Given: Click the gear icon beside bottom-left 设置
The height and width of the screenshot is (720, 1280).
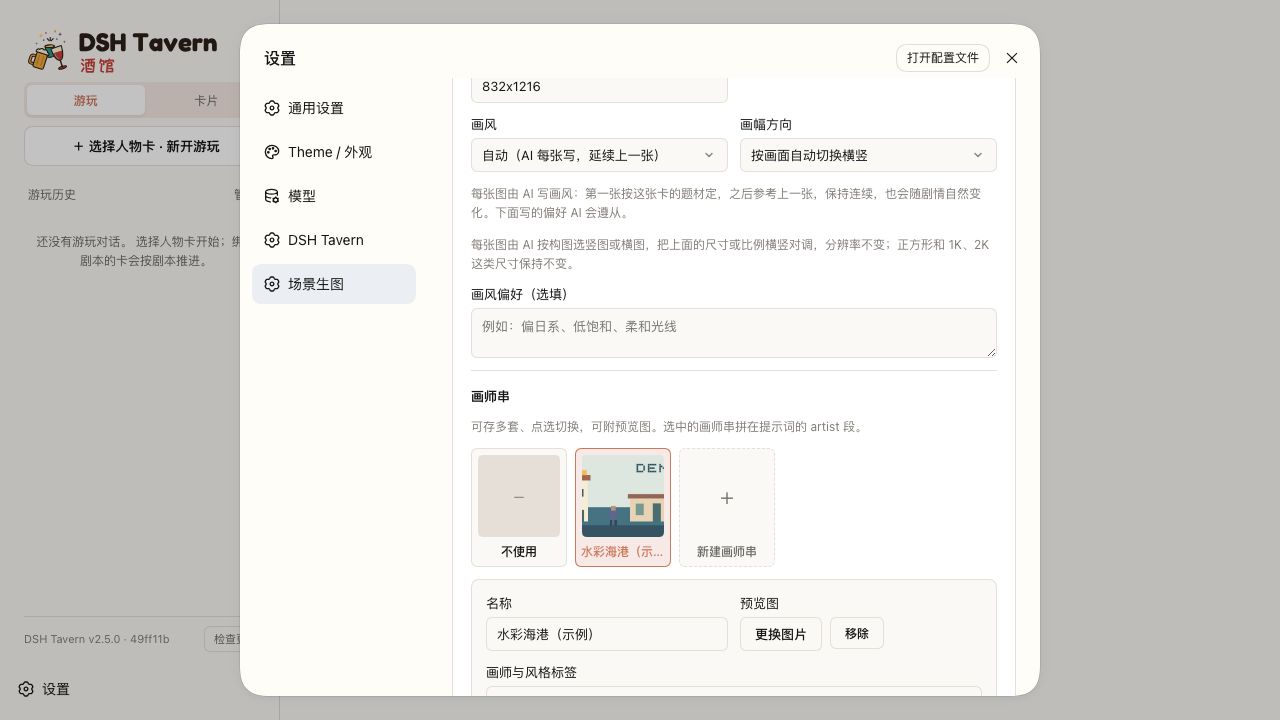Looking at the screenshot, I should tap(26, 689).
